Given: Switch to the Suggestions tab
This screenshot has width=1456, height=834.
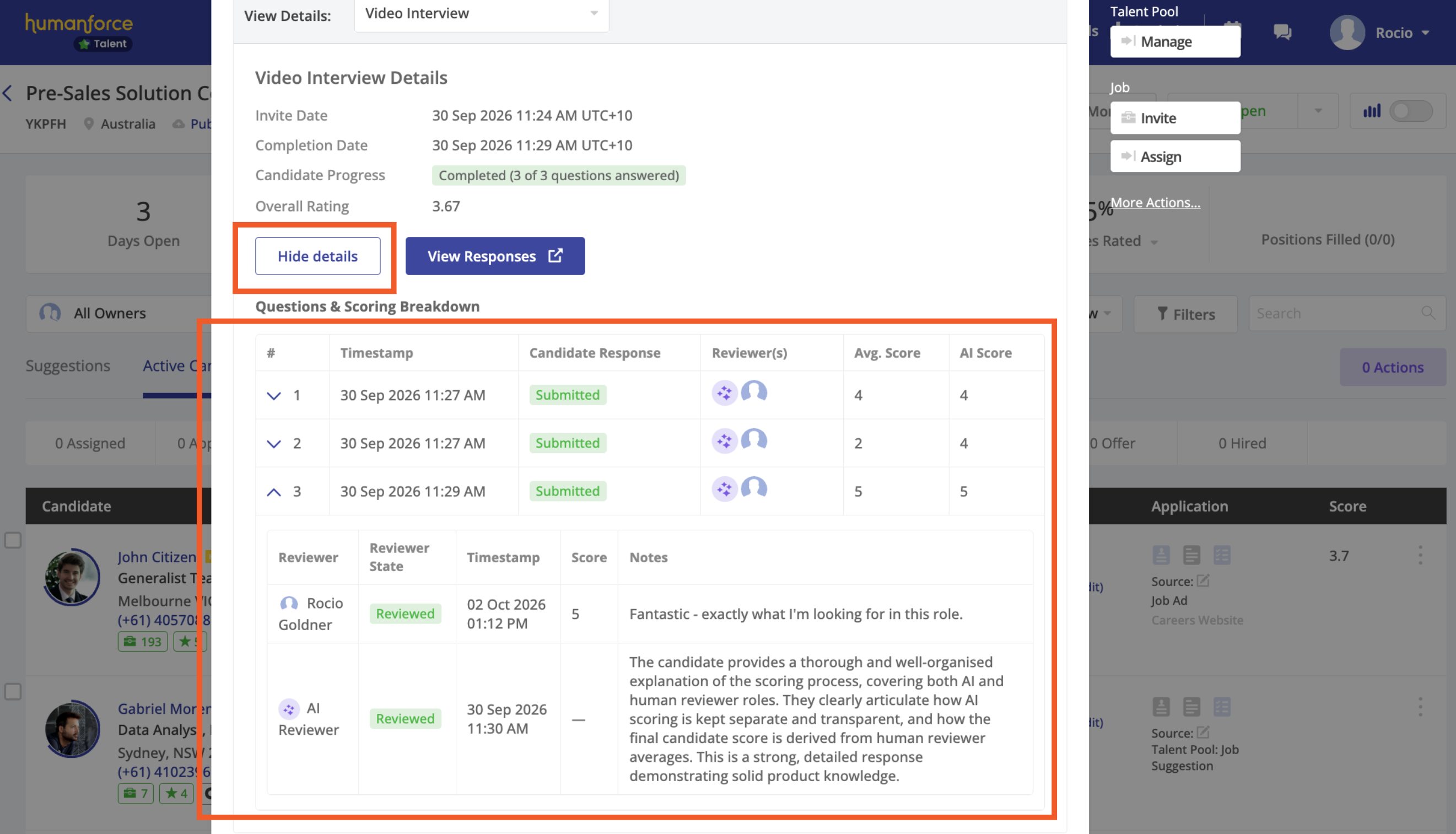Looking at the screenshot, I should pos(68,365).
